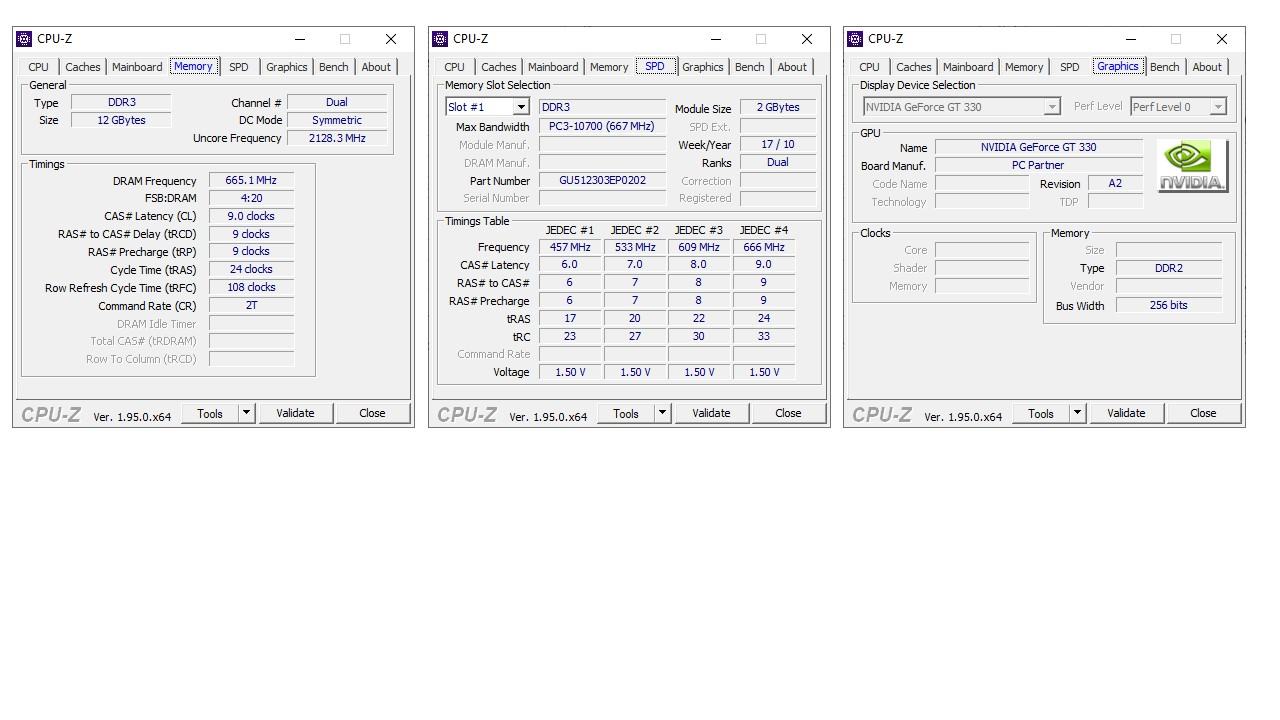
Task: Open Bench tab in Graphics window
Action: [1165, 67]
